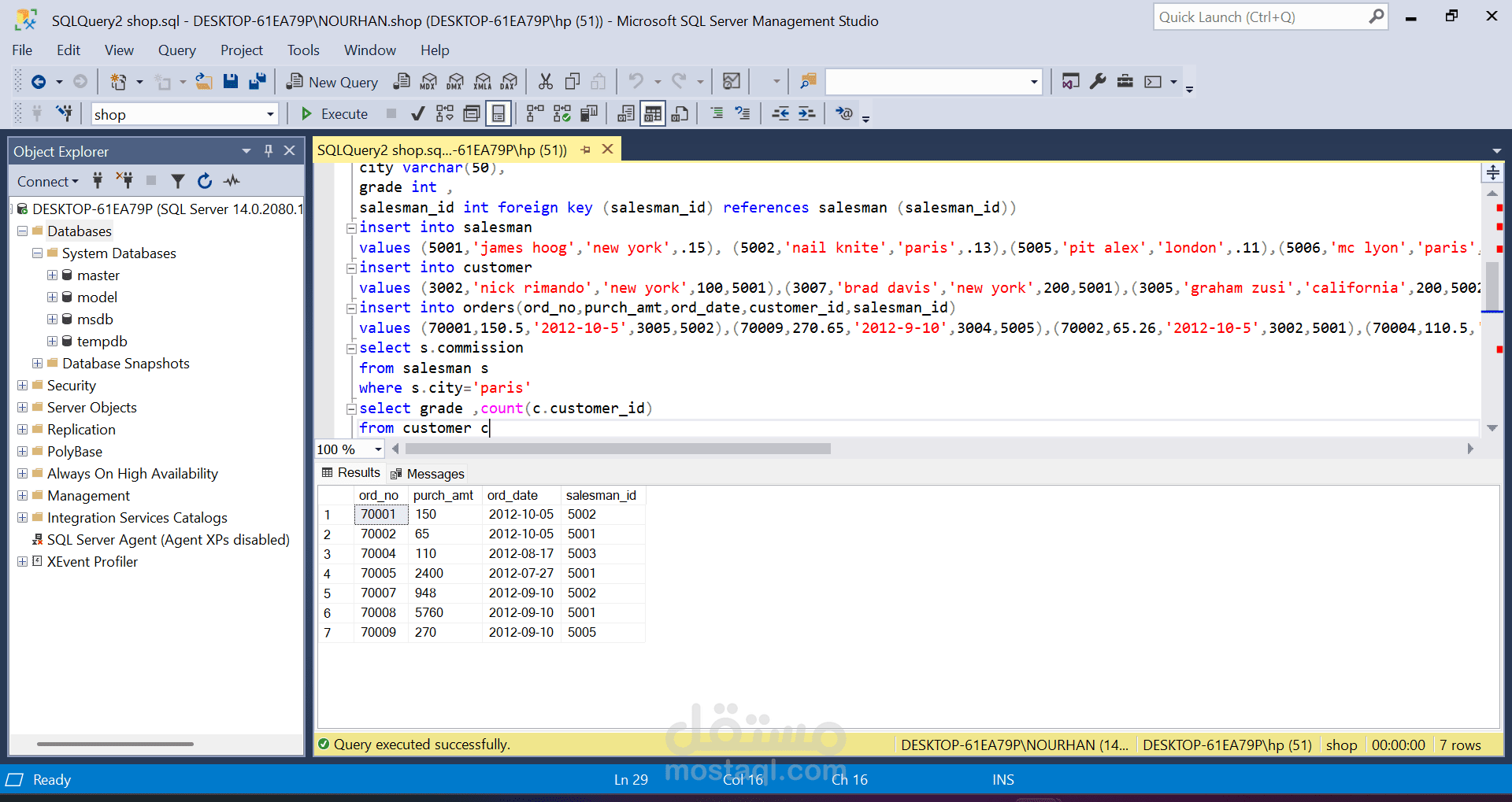Switch to the Messages tab
Screen dimensions: 1512x802
(x=428, y=474)
